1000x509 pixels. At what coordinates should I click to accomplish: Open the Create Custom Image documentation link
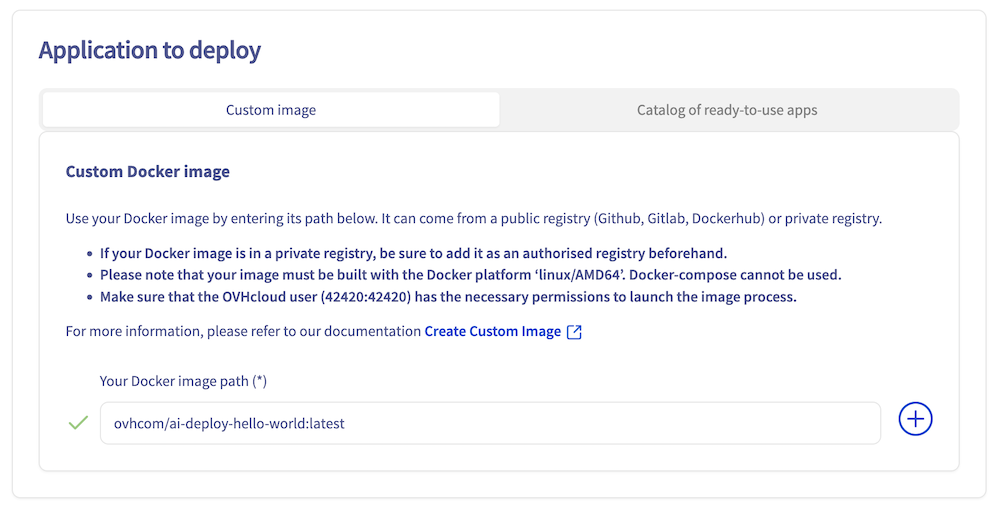click(x=492, y=332)
